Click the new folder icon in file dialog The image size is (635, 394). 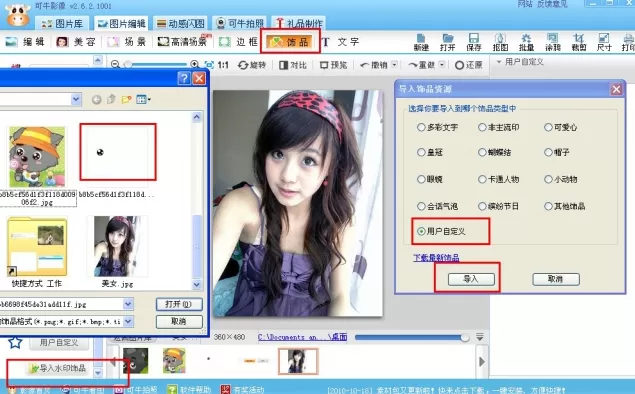point(126,99)
